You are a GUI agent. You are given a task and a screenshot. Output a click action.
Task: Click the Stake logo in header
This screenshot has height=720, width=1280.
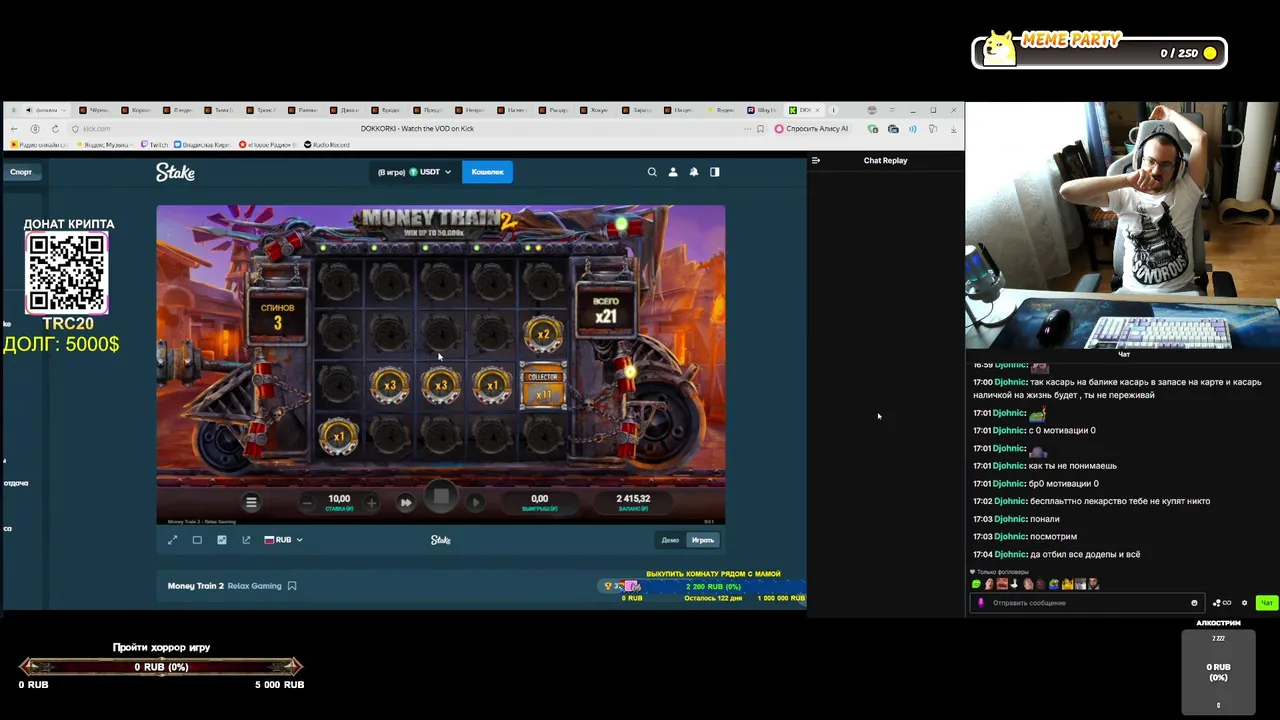tap(175, 172)
